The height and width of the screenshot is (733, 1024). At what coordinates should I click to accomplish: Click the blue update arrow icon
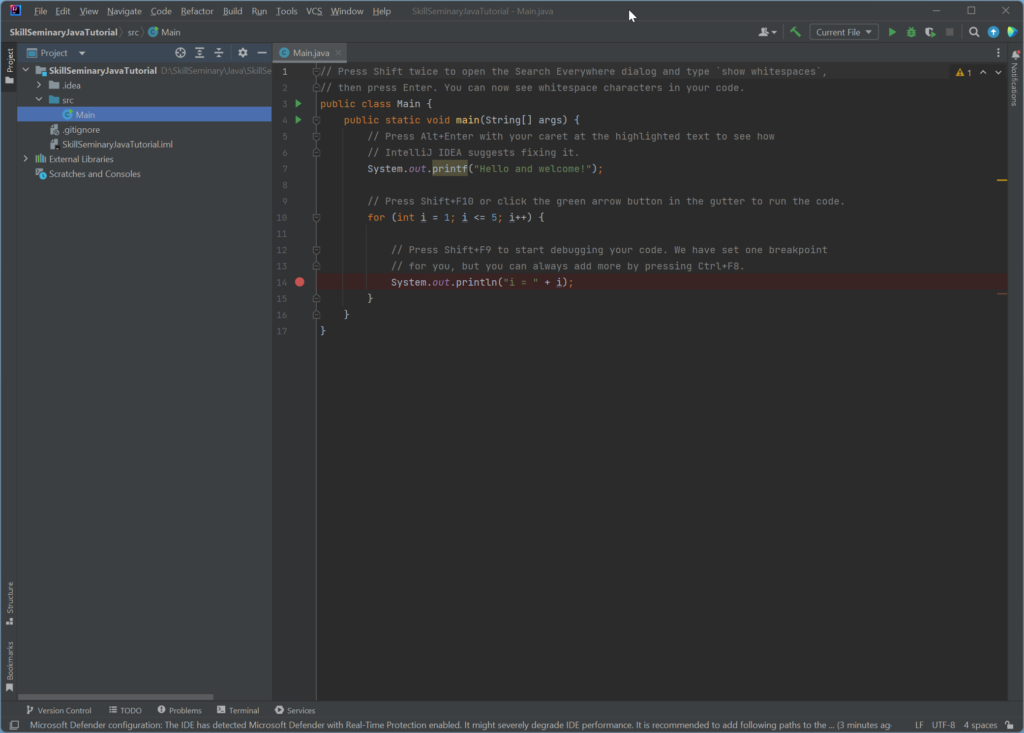(x=993, y=32)
